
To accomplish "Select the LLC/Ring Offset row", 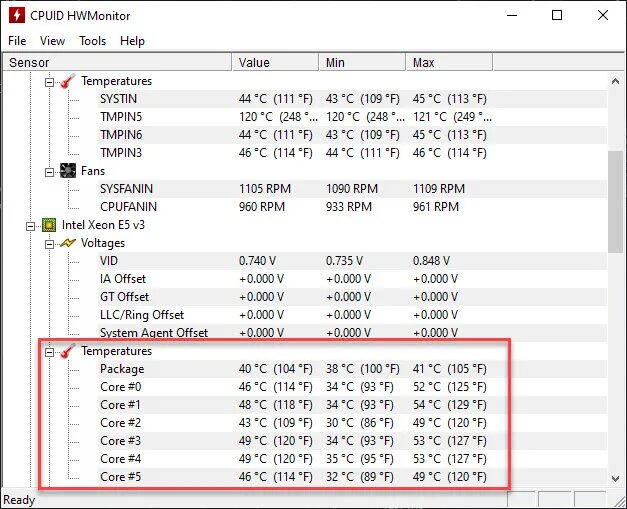I will tap(352, 315).
